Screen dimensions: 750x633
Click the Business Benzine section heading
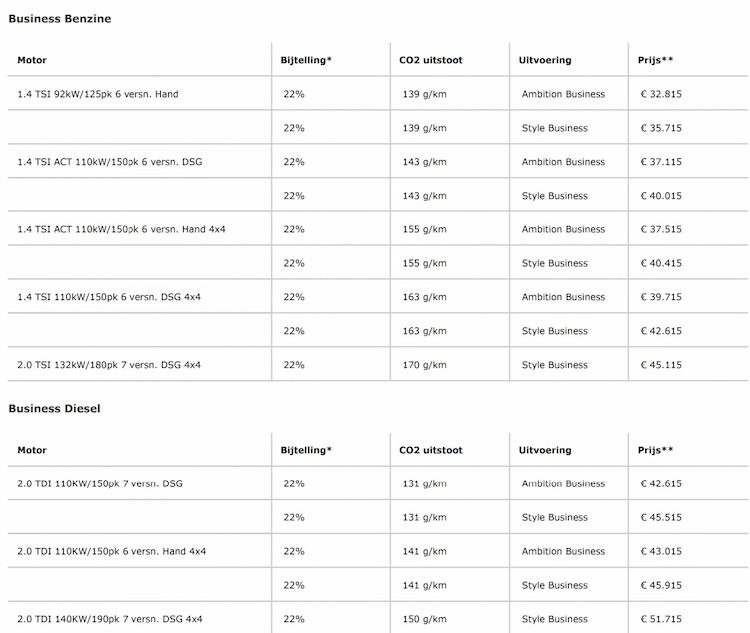click(x=60, y=19)
